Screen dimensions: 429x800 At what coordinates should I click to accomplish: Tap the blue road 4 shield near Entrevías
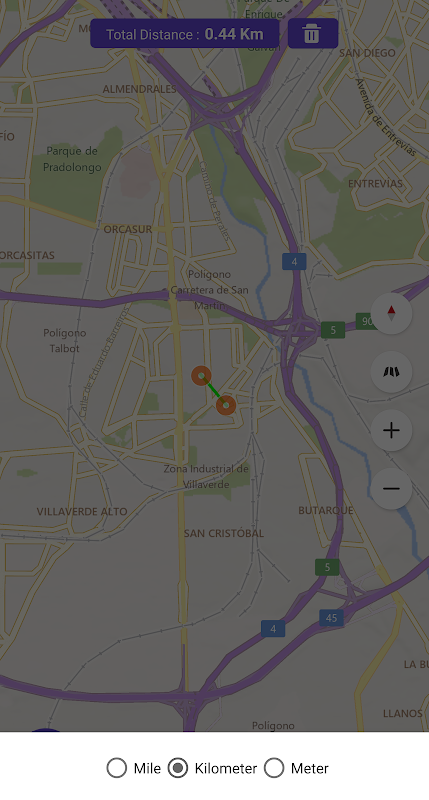click(x=294, y=262)
